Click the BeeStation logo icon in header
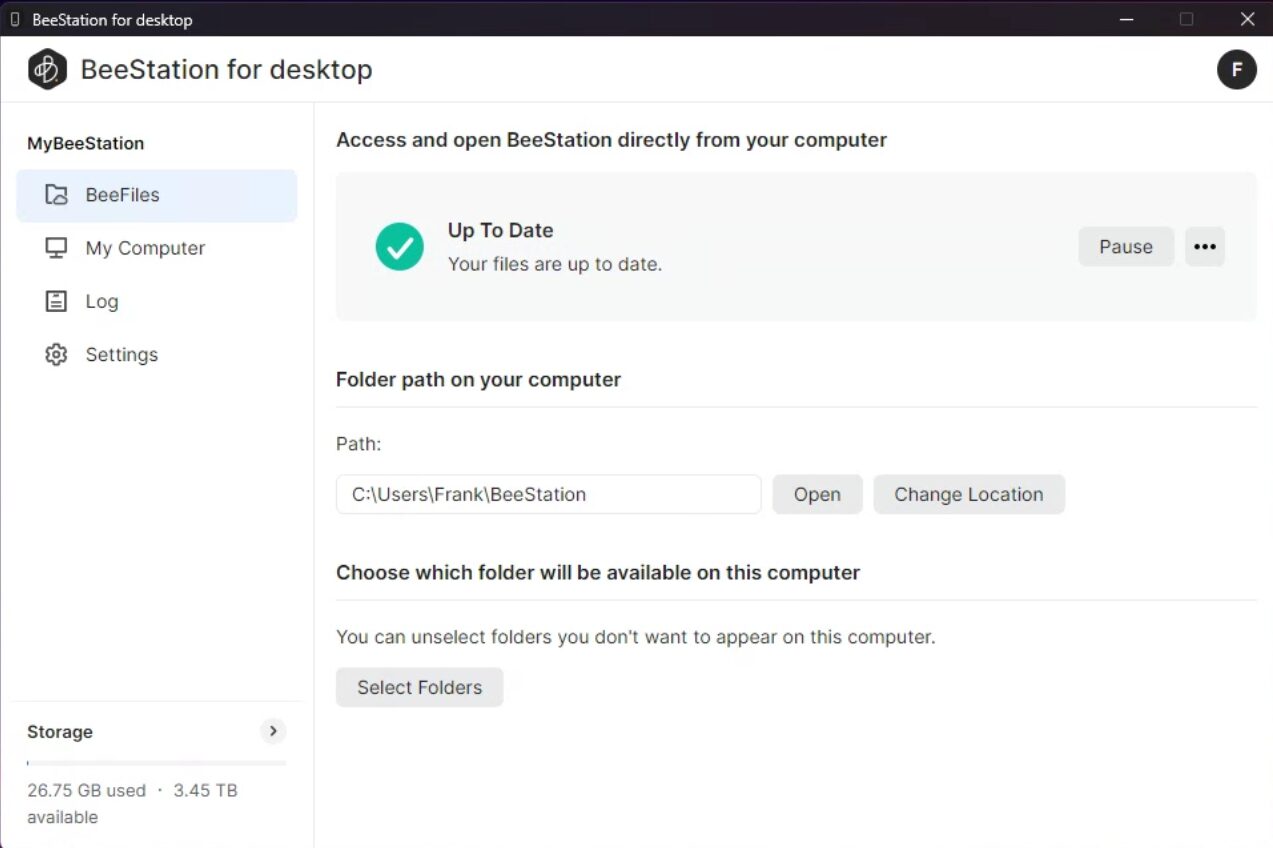 (x=47, y=69)
